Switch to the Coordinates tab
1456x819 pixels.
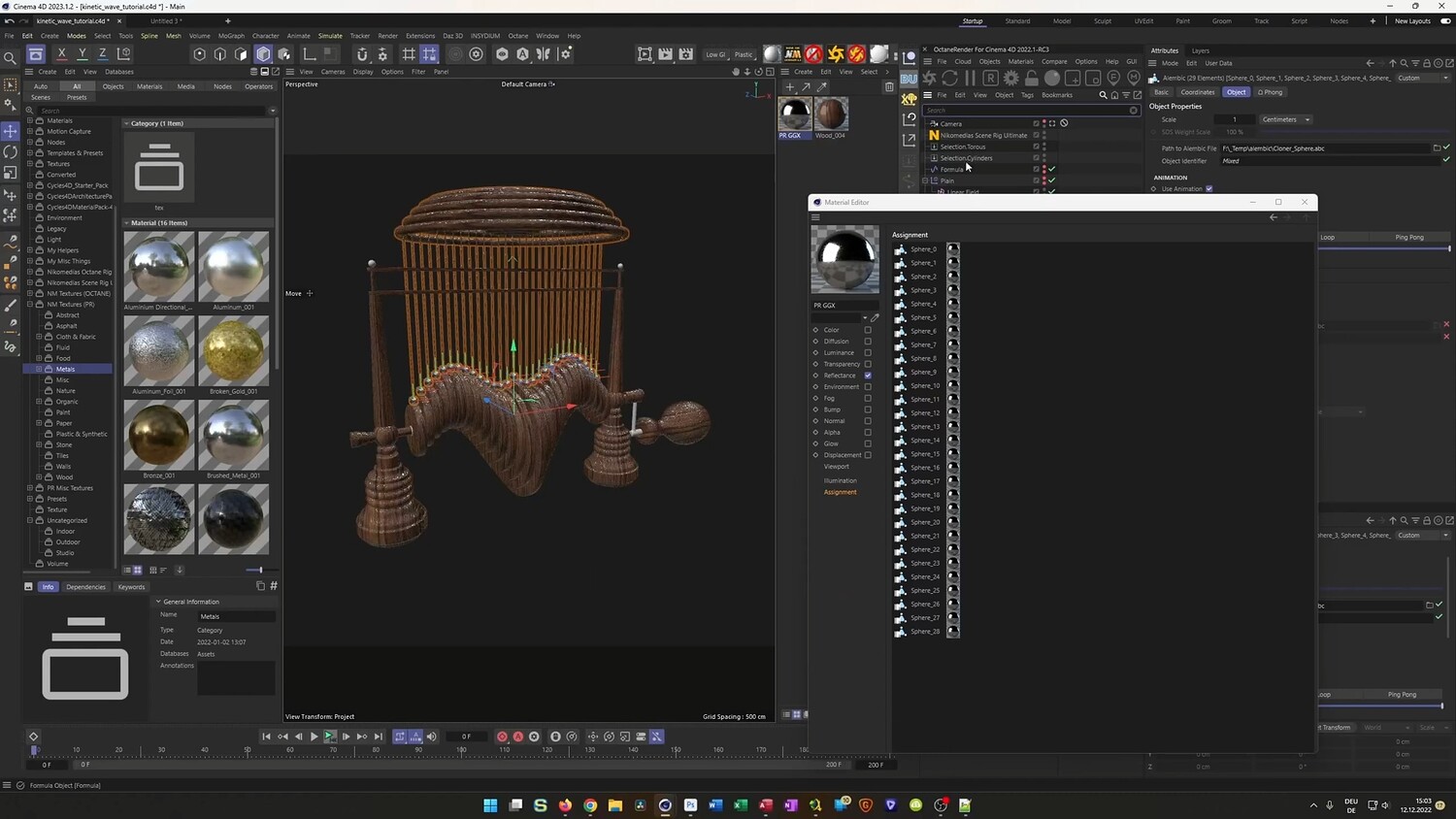1197,92
